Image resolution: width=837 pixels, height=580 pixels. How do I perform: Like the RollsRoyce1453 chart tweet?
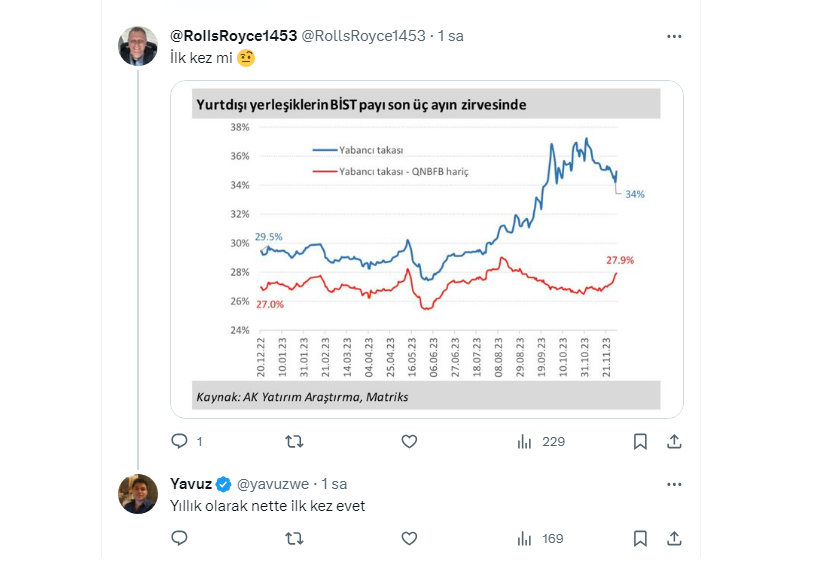[408, 441]
